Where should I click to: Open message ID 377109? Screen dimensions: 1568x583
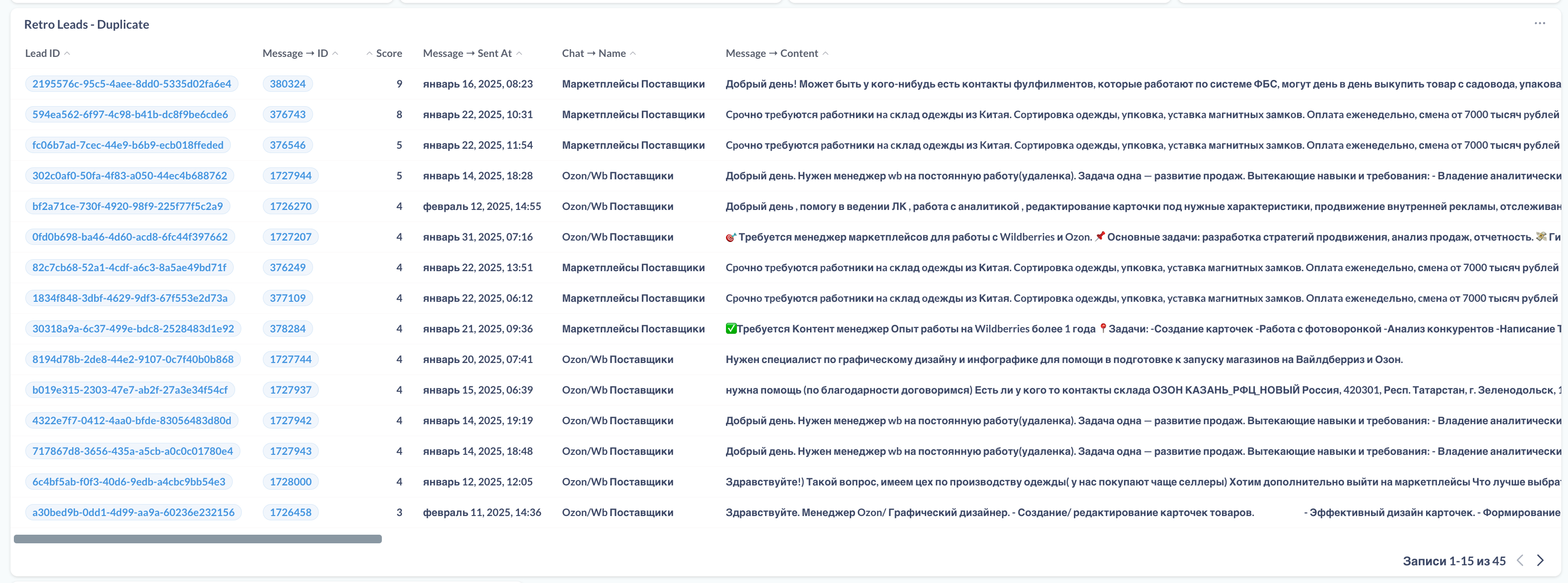click(287, 298)
